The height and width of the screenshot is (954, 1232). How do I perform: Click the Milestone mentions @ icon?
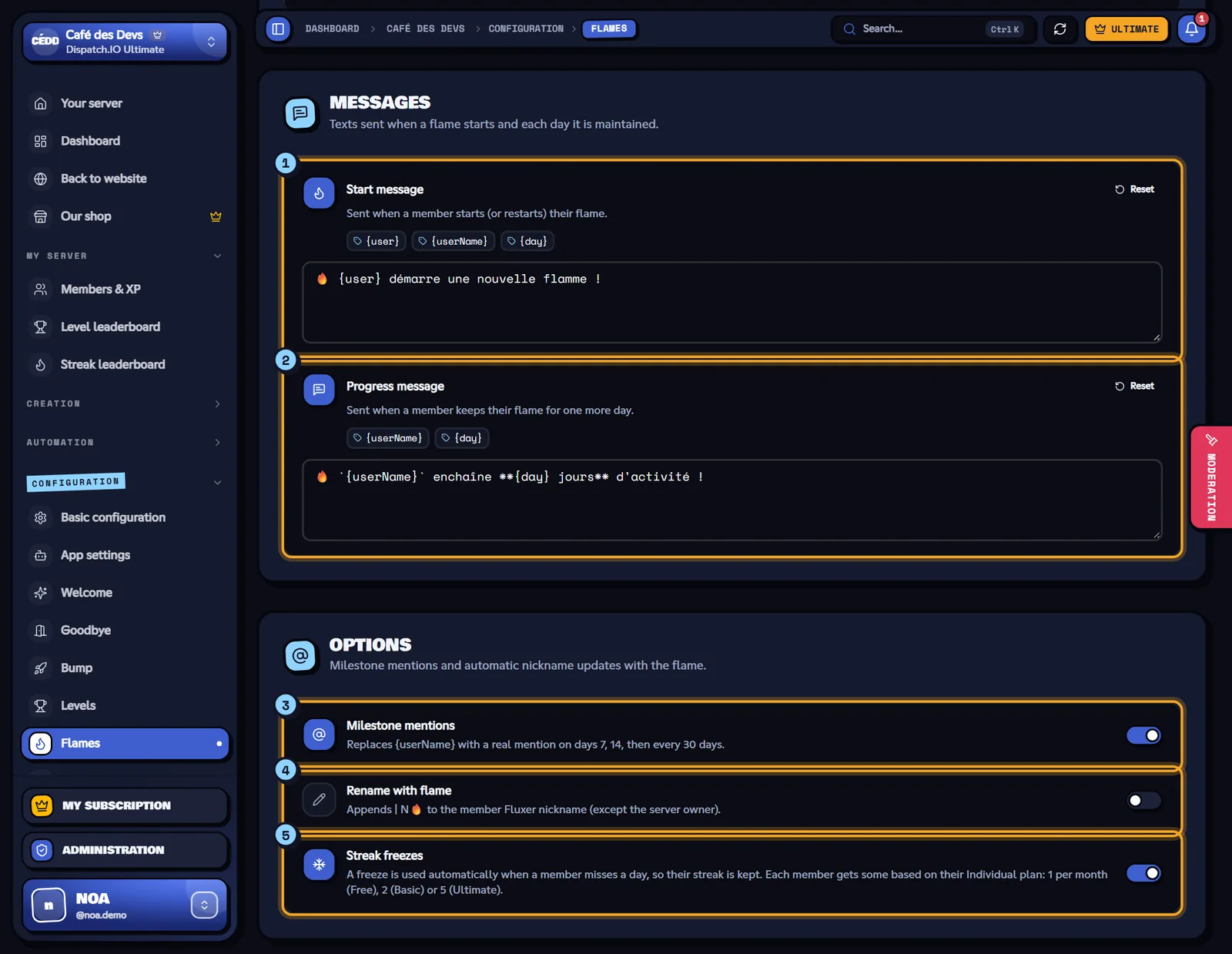[x=319, y=735]
